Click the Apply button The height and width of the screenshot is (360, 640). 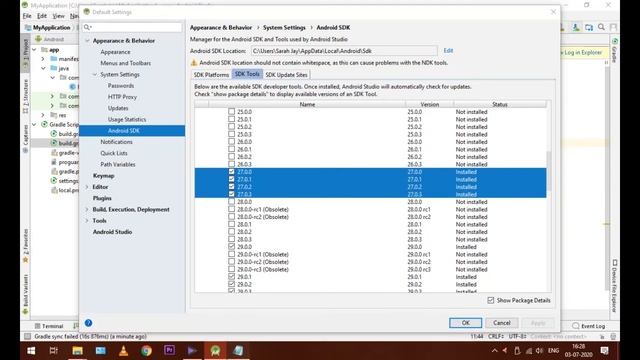(x=538, y=323)
